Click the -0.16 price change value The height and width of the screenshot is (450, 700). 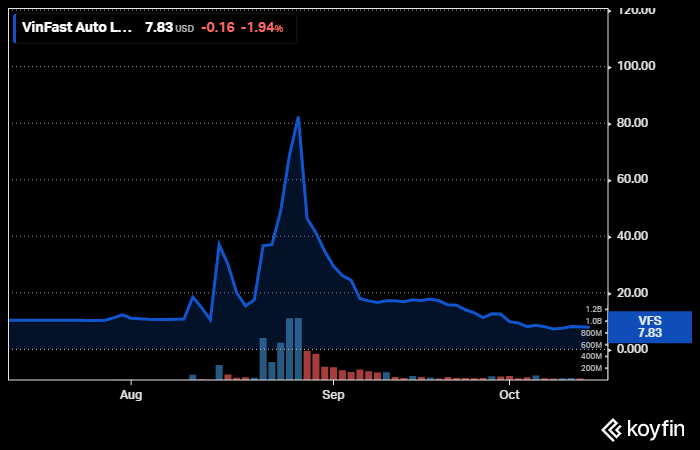pos(217,27)
